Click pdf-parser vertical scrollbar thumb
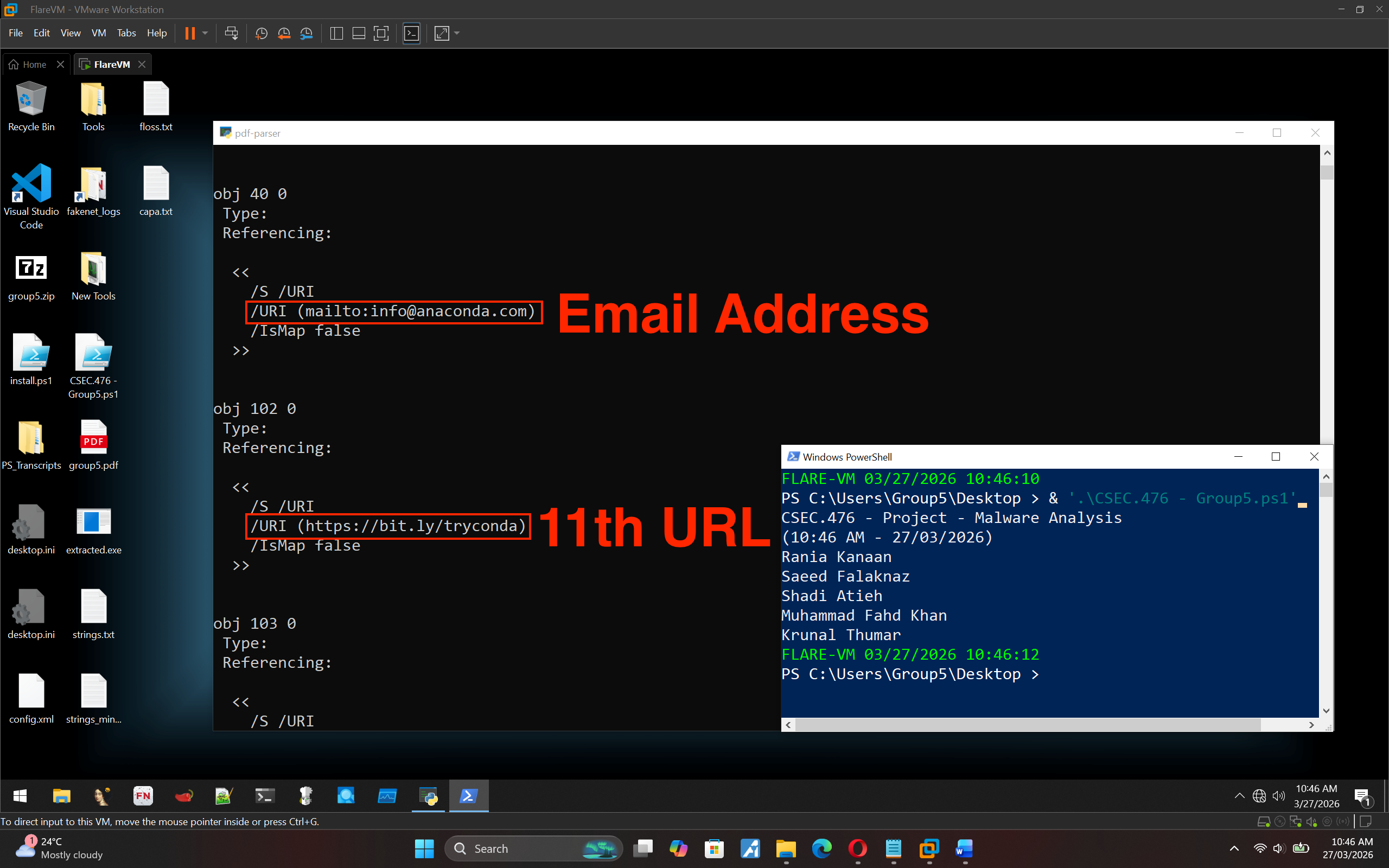 tap(1327, 172)
